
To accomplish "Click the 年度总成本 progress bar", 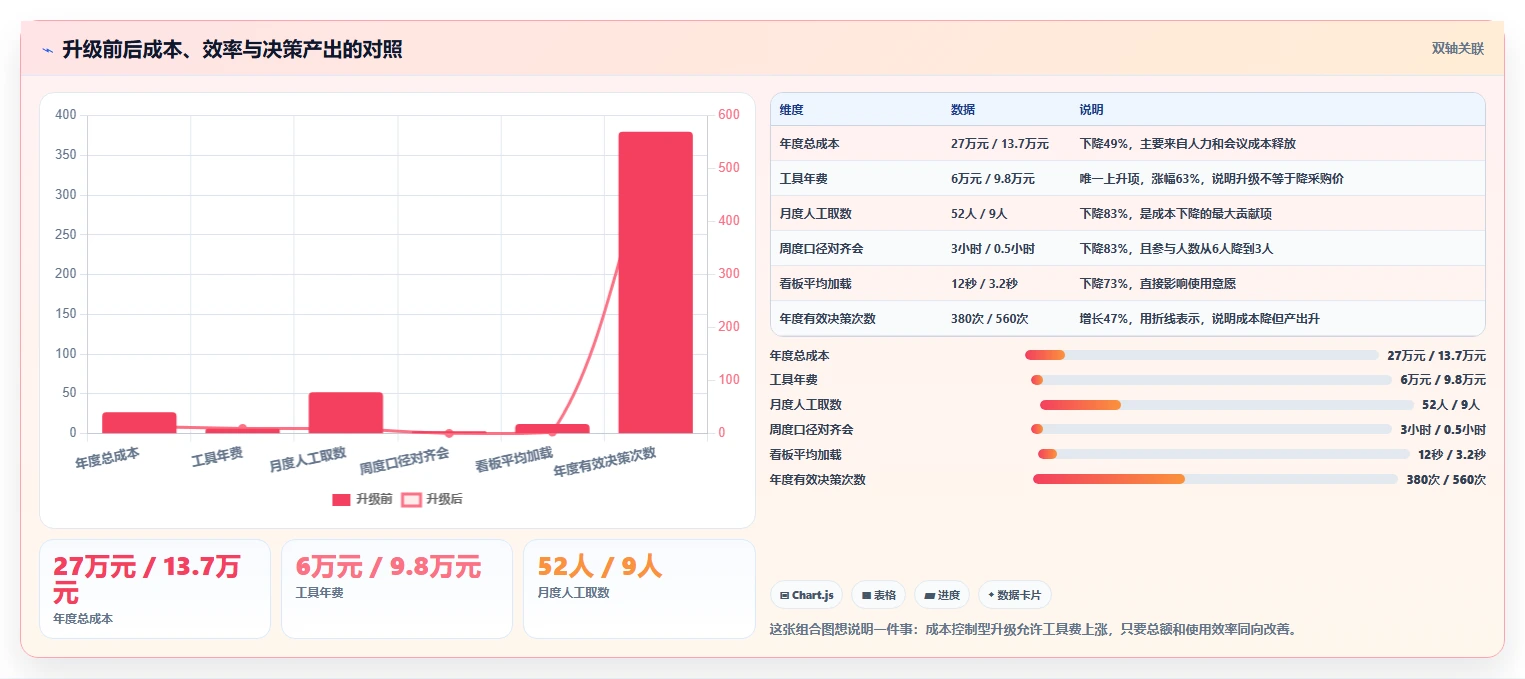I will tap(1202, 355).
